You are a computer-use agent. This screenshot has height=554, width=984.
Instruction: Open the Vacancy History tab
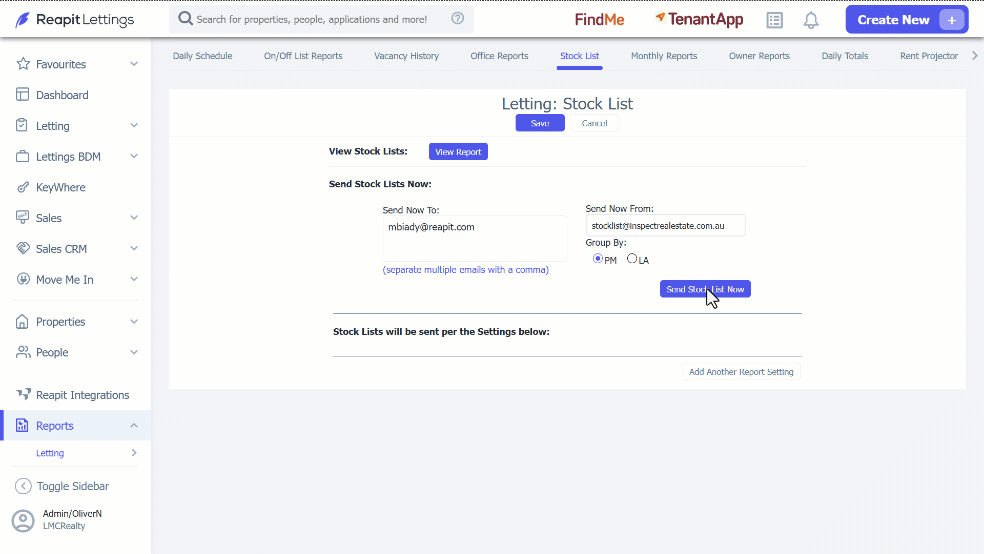[406, 56]
